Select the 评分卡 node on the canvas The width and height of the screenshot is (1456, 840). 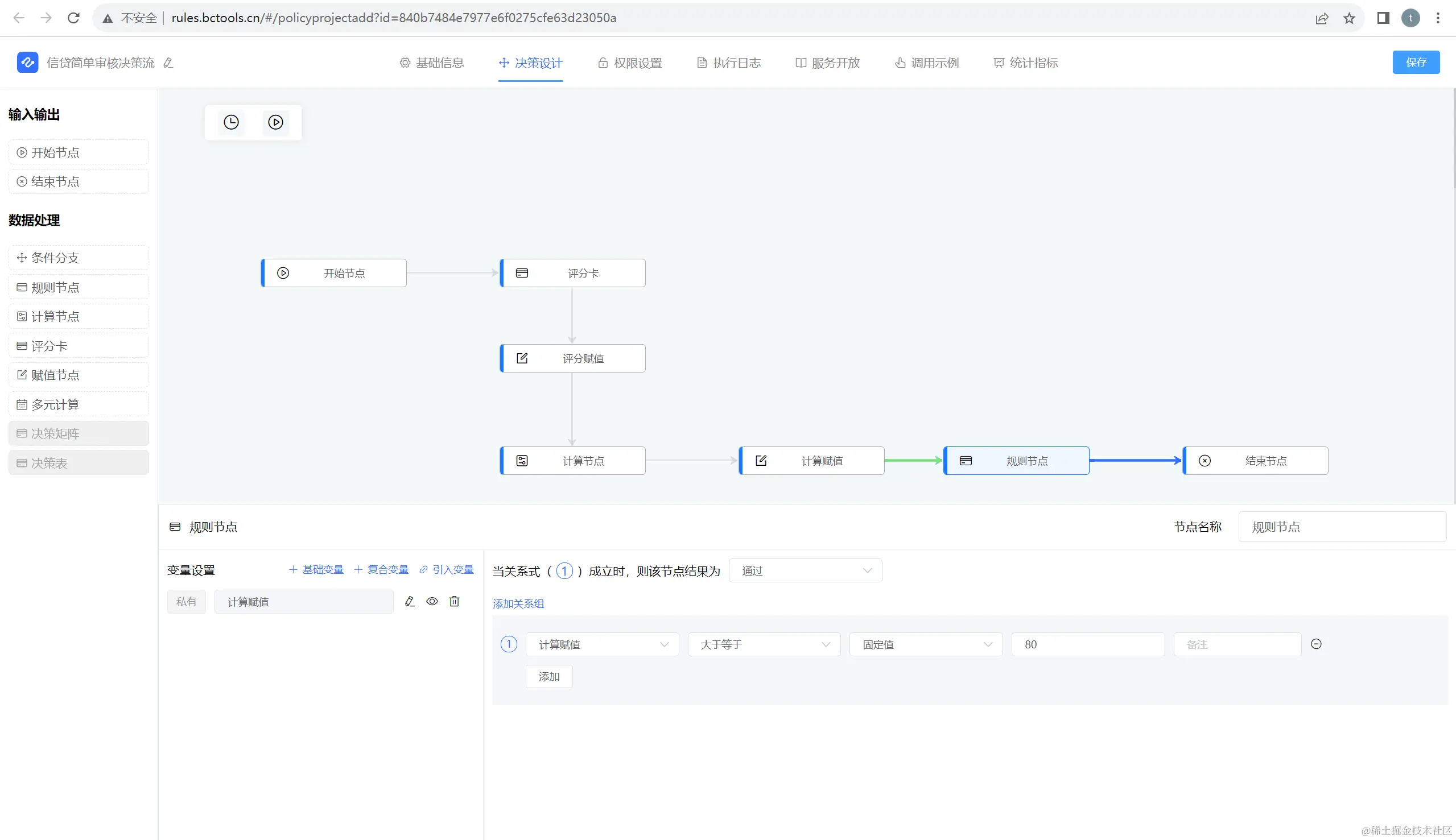click(x=572, y=273)
